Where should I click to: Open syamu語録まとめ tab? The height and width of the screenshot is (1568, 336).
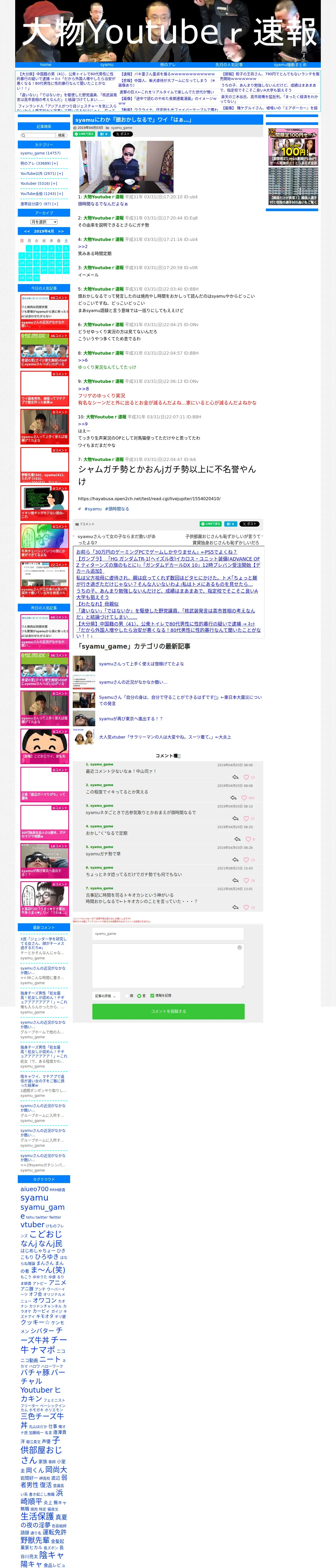[x=290, y=65]
